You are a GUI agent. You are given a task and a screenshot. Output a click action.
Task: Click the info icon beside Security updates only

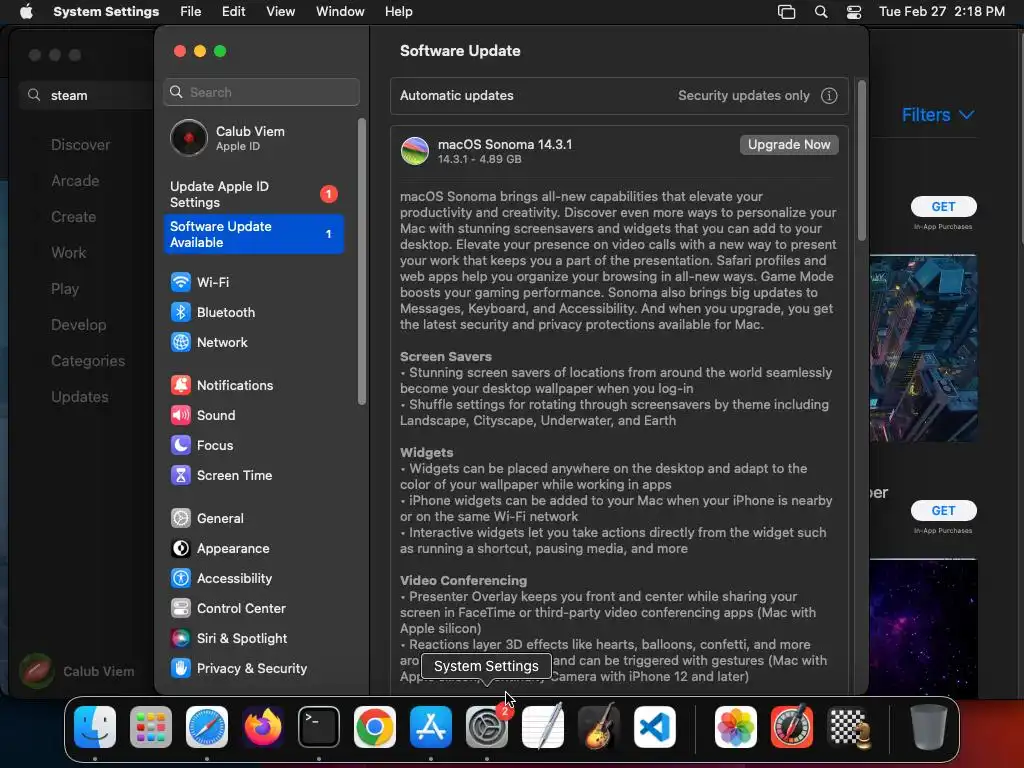[829, 96]
